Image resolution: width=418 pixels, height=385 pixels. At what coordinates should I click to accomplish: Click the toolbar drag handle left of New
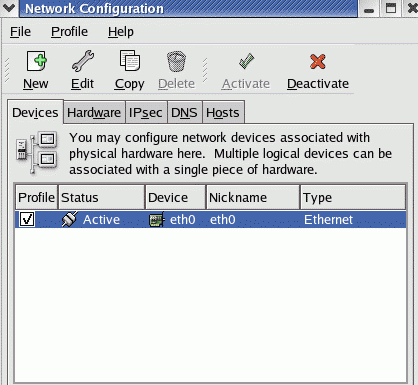pyautogui.click(x=7, y=69)
